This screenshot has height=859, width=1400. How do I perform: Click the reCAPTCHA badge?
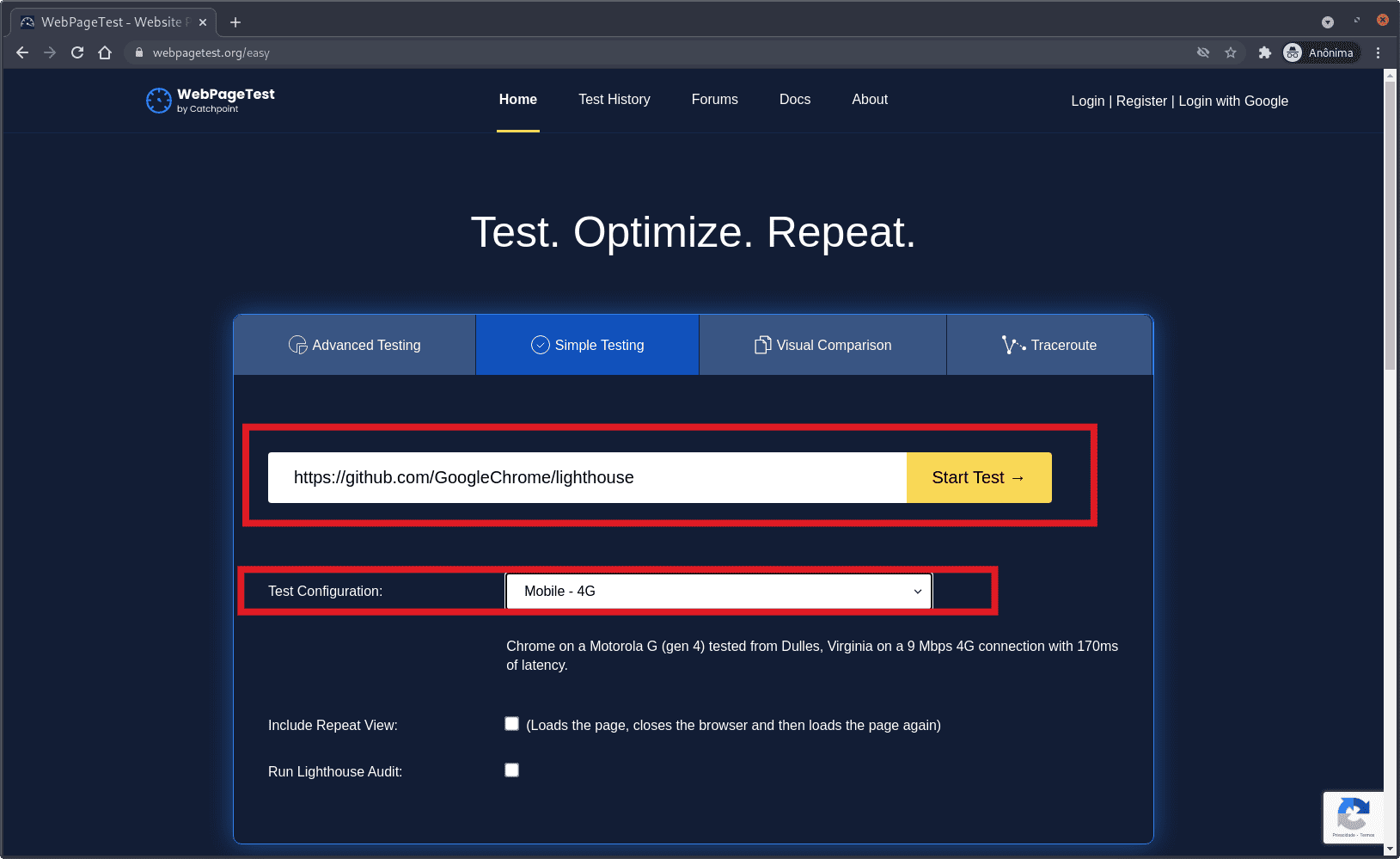[1354, 817]
